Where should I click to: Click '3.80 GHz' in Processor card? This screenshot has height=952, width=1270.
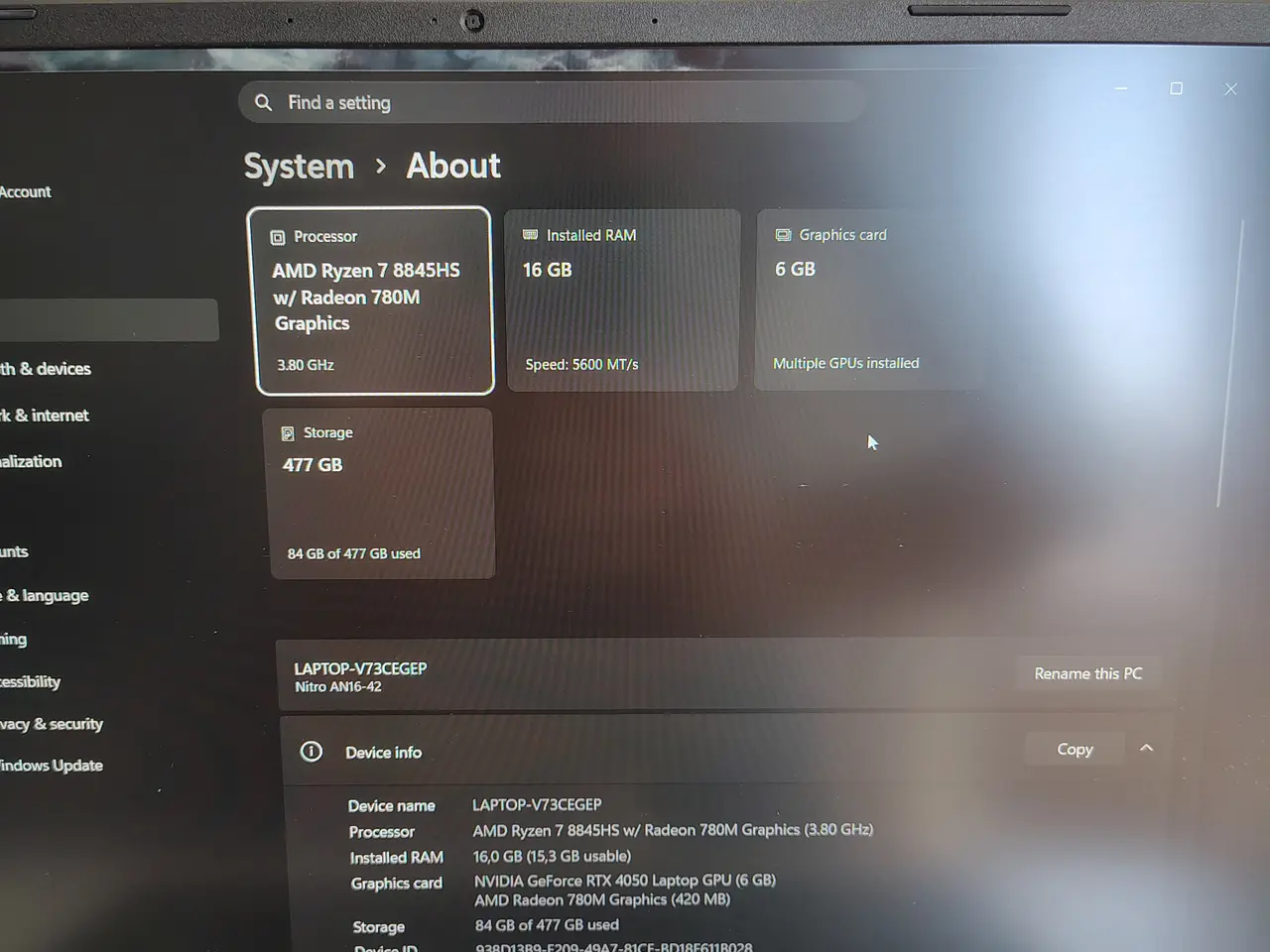pyautogui.click(x=306, y=365)
